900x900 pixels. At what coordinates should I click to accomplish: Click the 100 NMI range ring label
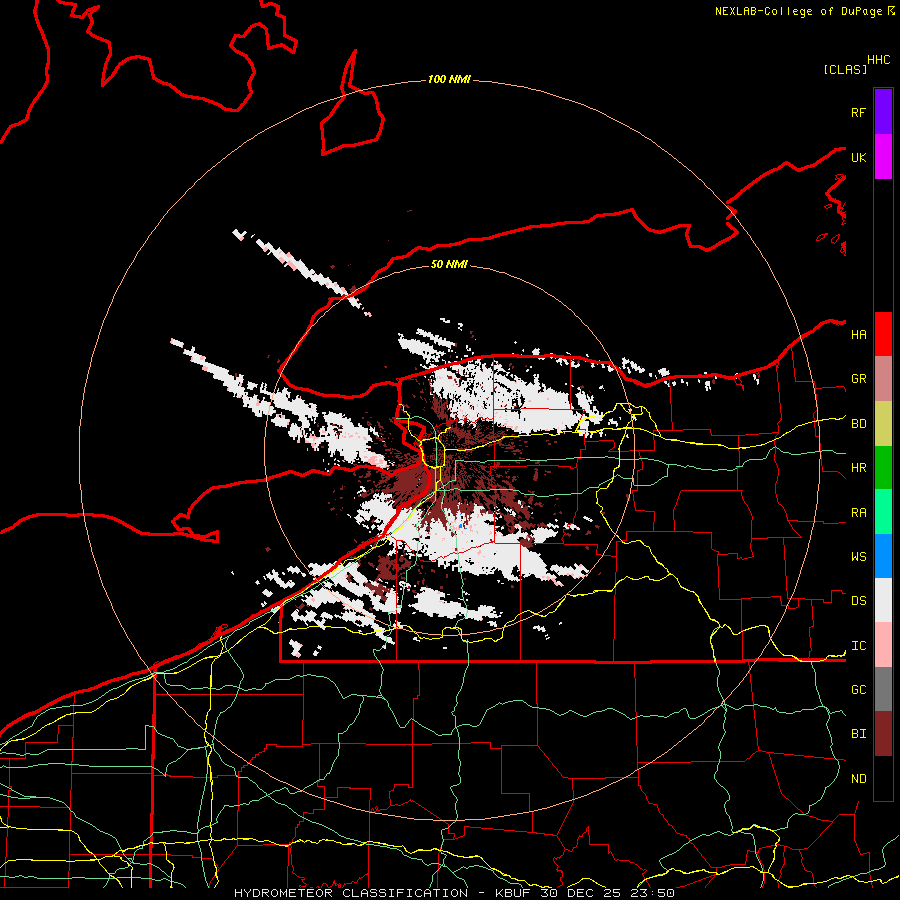coord(449,79)
